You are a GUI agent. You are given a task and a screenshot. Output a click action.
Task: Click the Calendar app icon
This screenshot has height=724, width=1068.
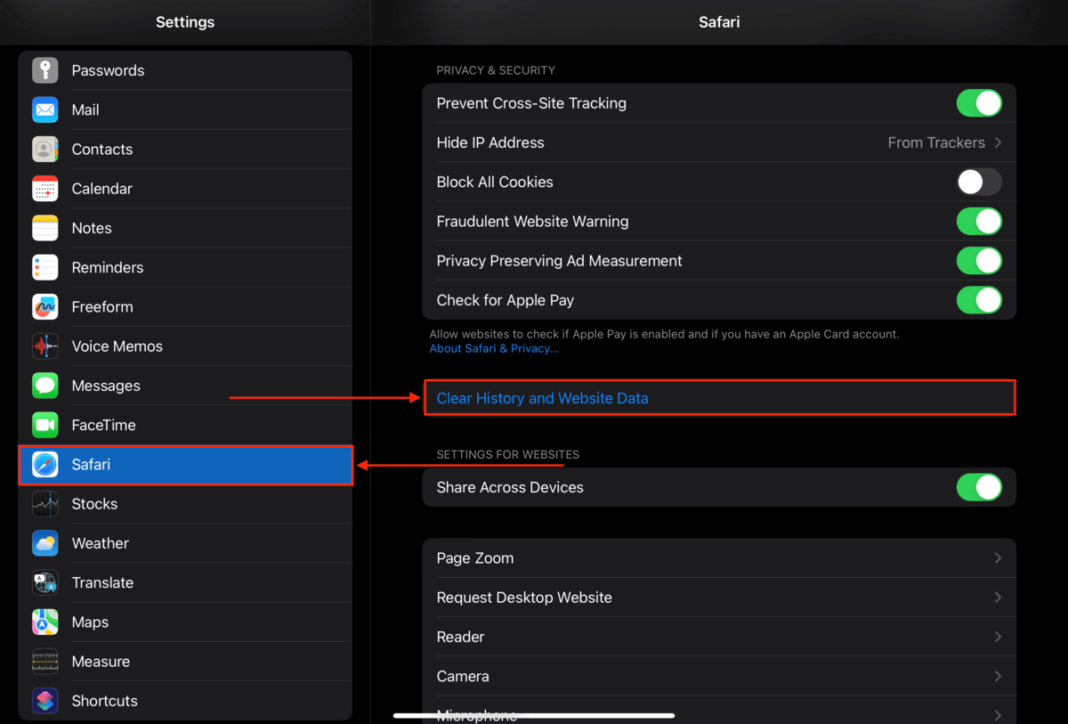(x=44, y=188)
